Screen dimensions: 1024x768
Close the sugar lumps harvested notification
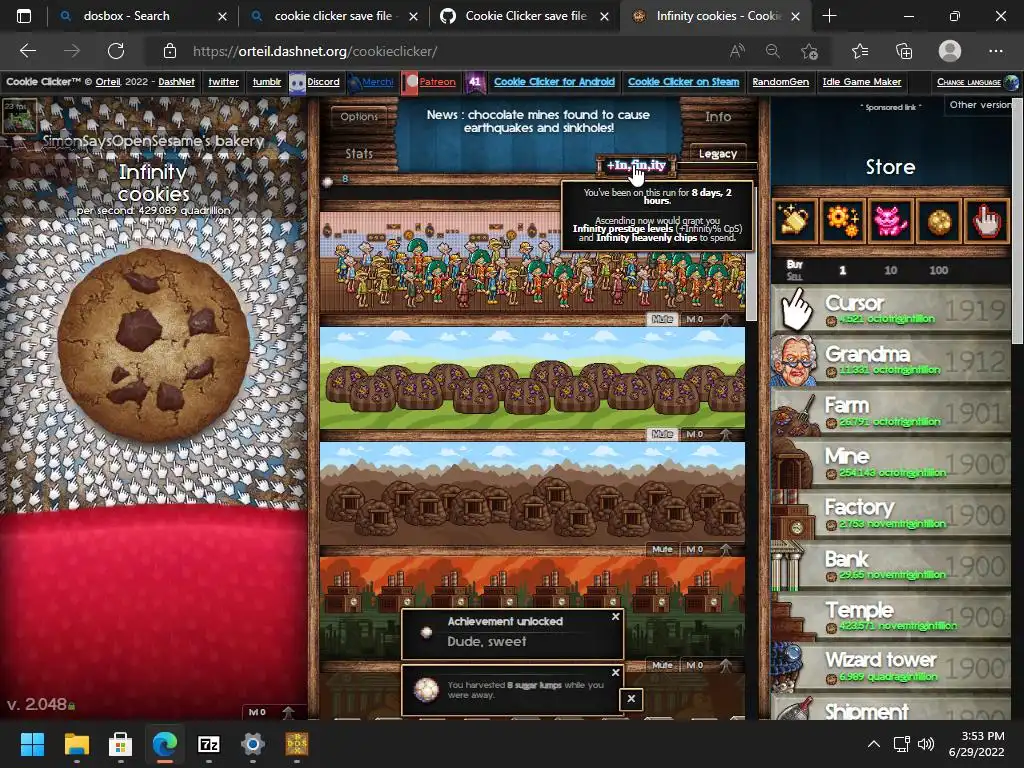[615, 672]
